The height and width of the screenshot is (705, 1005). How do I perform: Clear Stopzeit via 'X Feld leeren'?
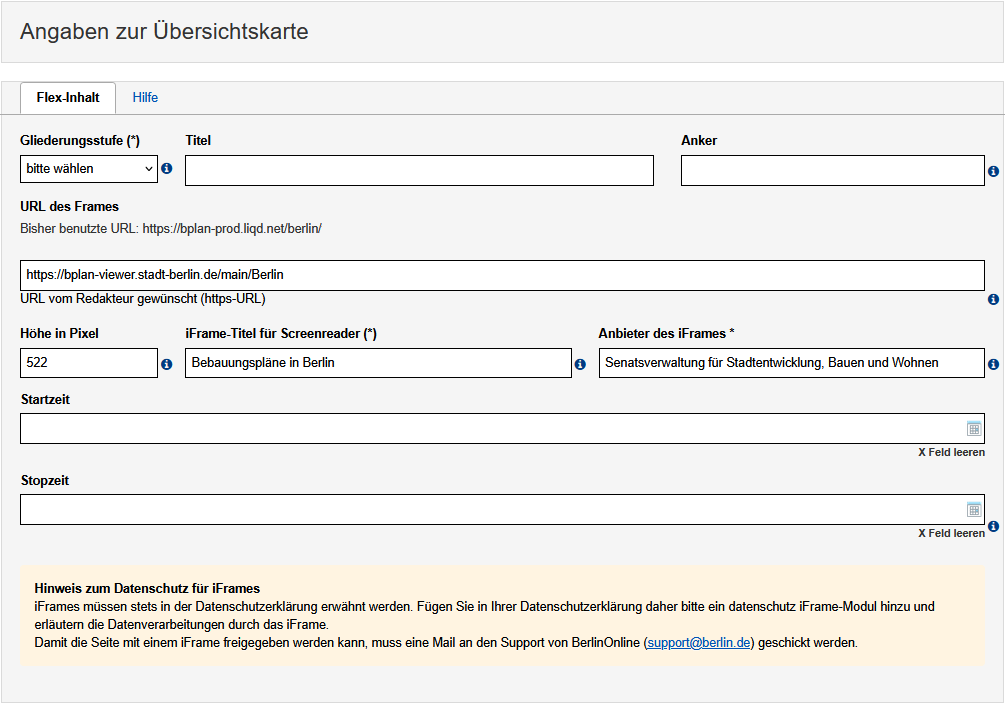(x=951, y=533)
